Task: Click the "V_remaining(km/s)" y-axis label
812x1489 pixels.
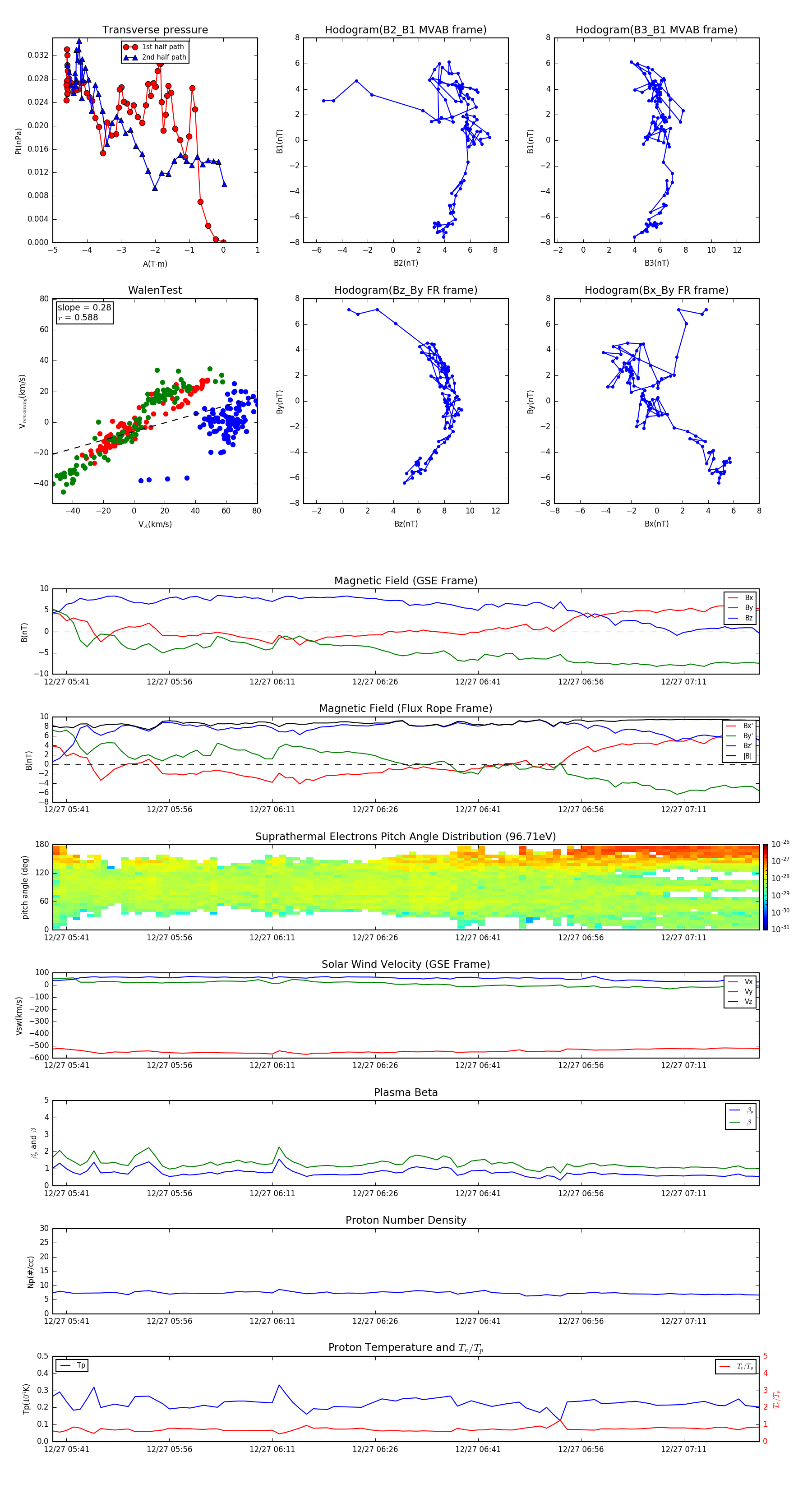Action: tap(22, 401)
